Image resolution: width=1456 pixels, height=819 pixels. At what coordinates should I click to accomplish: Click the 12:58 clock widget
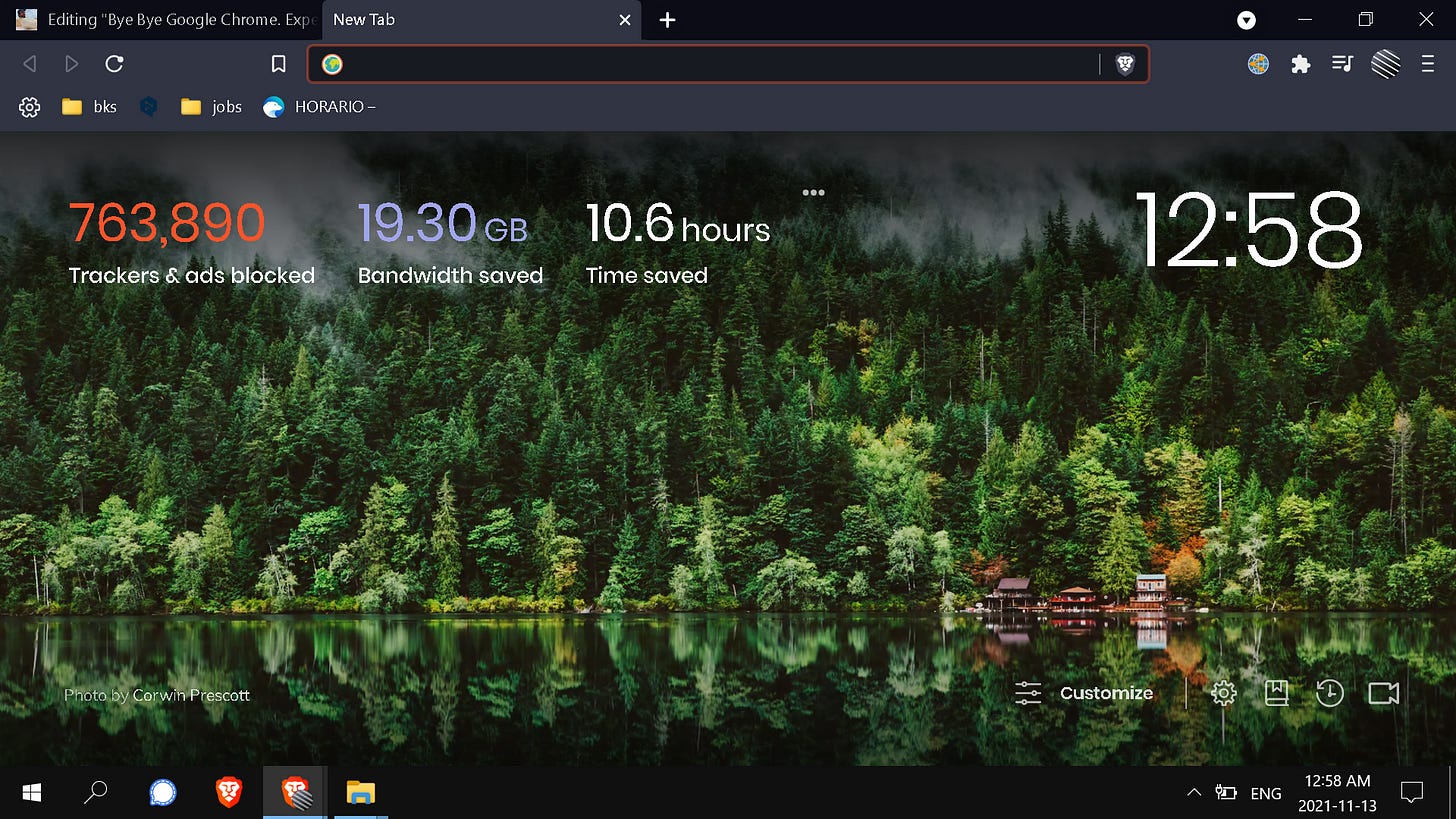pyautogui.click(x=1248, y=229)
